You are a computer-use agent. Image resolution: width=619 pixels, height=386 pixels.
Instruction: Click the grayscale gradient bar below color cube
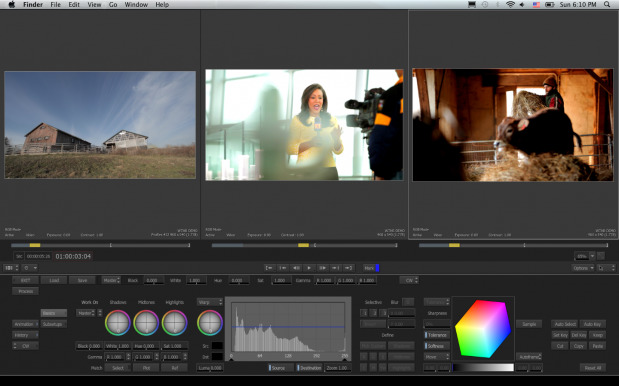(483, 367)
